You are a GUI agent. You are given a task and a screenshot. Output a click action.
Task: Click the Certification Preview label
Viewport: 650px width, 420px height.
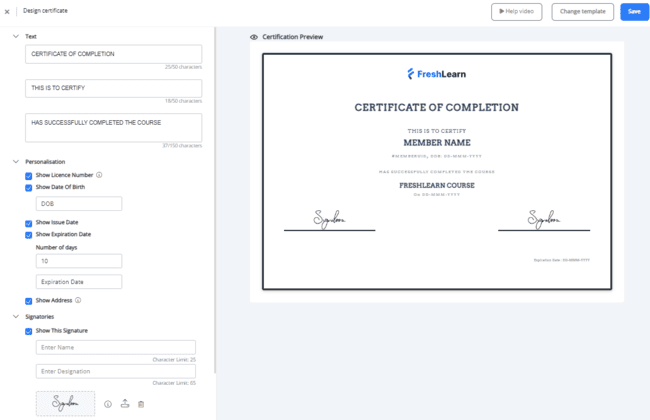[x=293, y=37]
